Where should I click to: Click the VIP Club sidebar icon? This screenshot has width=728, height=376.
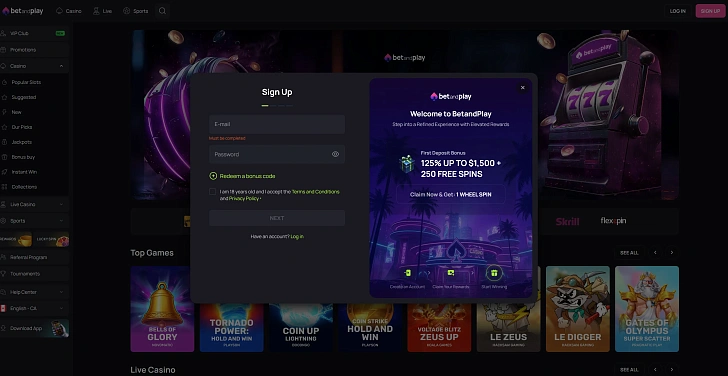[4, 33]
